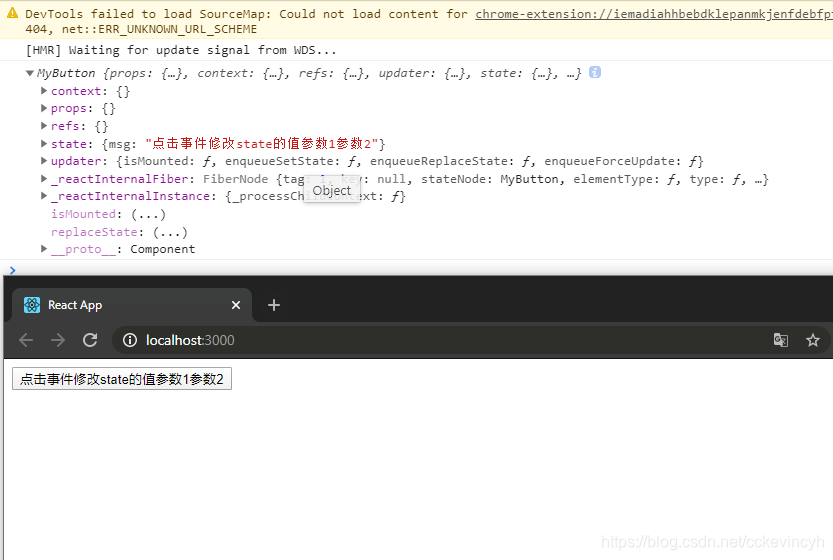Expand the __proto__ Component entry
This screenshot has height=560, width=833.
pyautogui.click(x=44, y=249)
